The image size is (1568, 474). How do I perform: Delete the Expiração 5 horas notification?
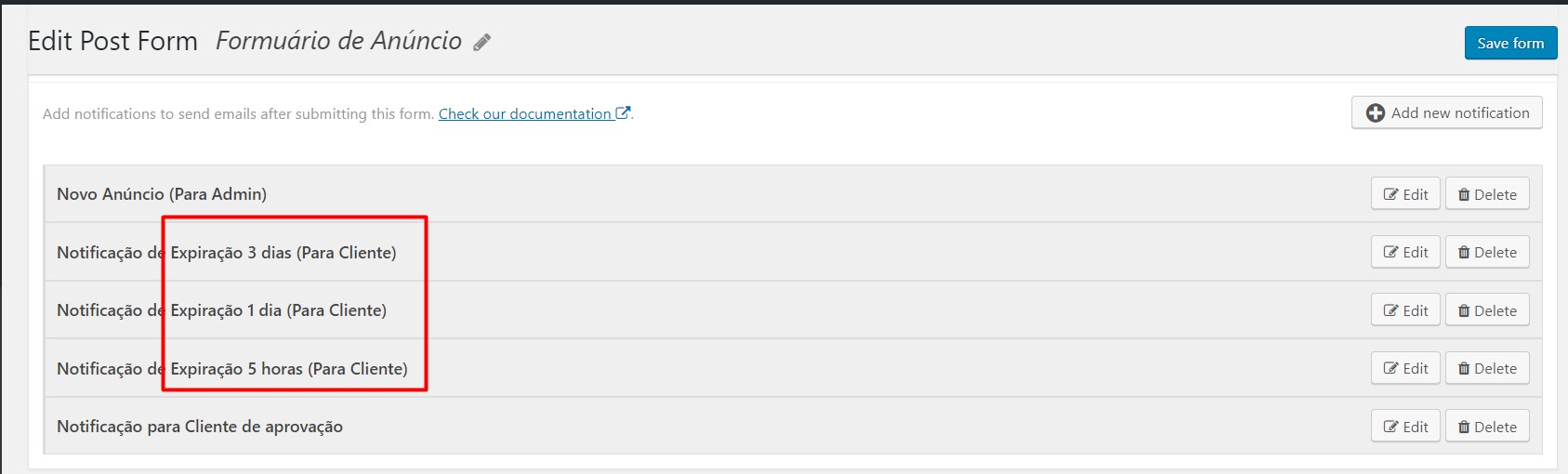click(x=1487, y=368)
